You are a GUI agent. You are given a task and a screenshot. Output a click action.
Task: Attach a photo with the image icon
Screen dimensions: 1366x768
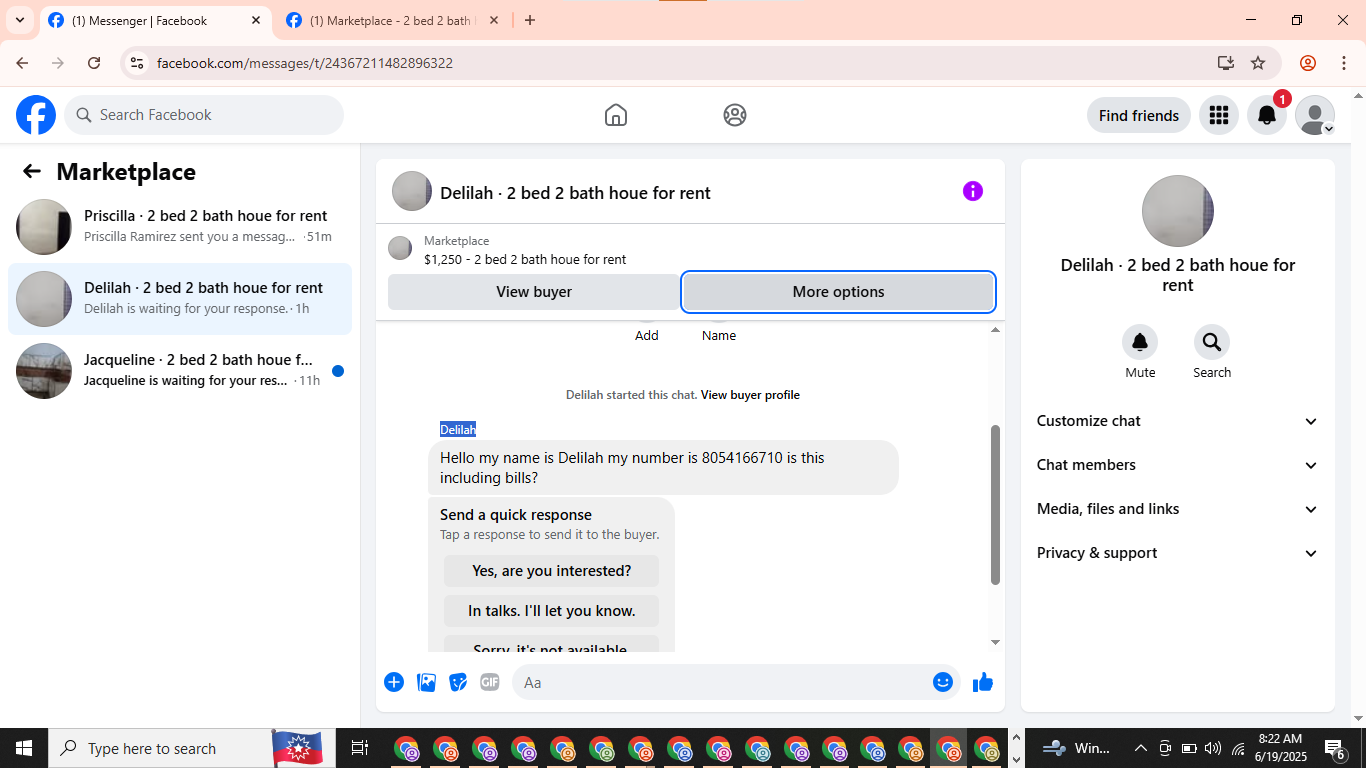click(427, 682)
